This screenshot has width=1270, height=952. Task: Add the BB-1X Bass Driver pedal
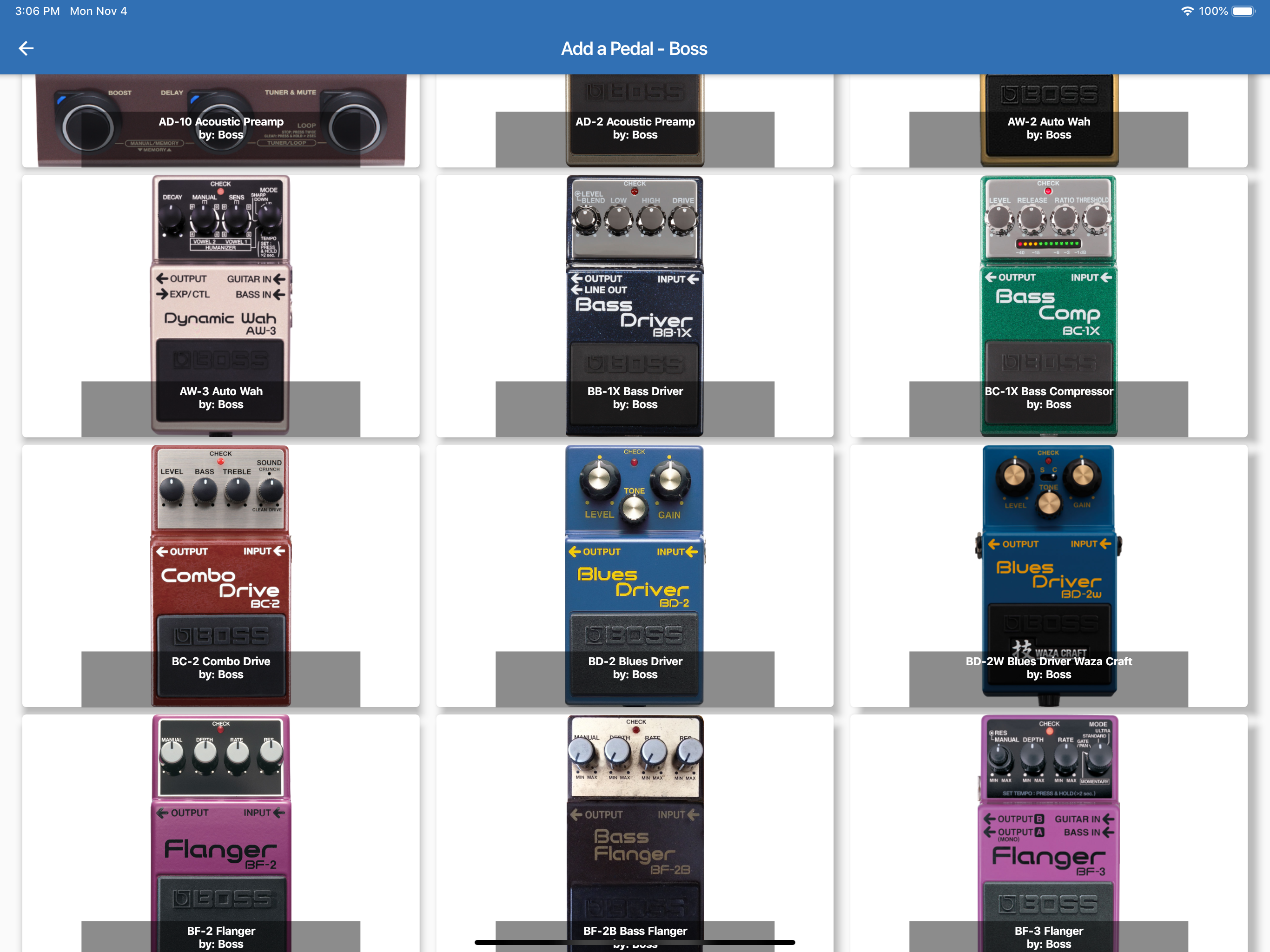click(635, 305)
